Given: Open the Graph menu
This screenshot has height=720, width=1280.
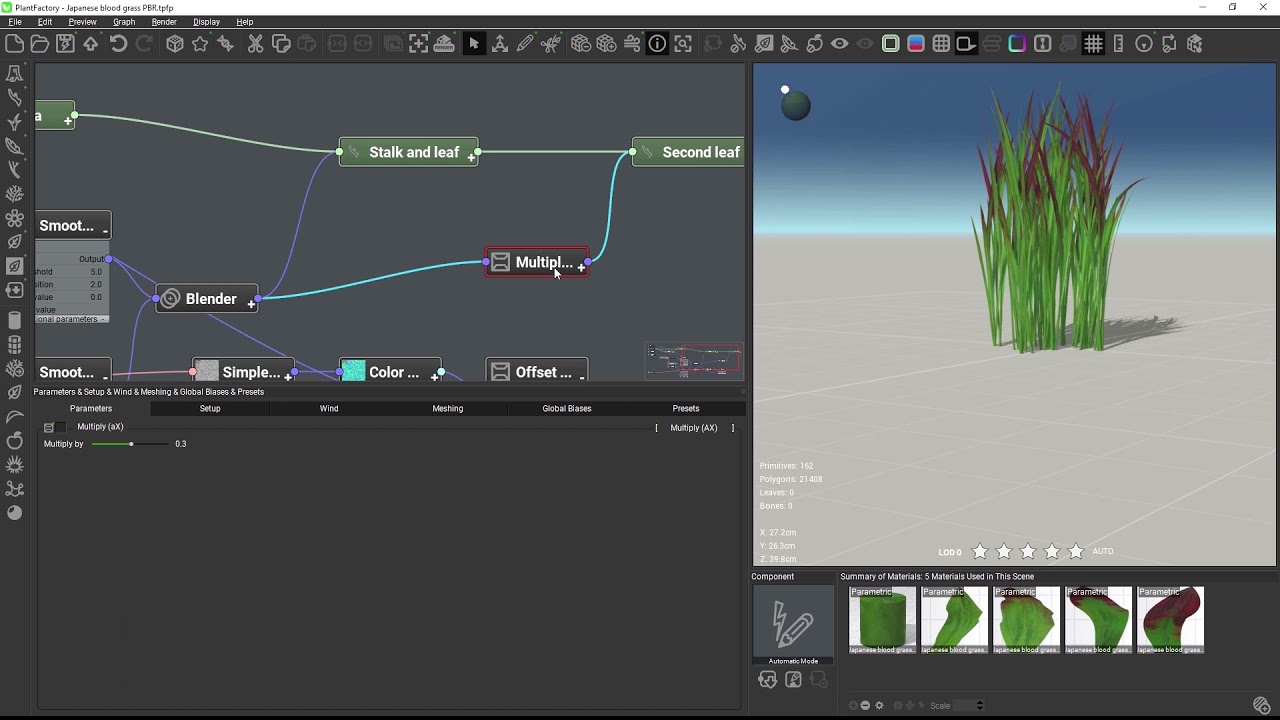Looking at the screenshot, I should tap(124, 21).
